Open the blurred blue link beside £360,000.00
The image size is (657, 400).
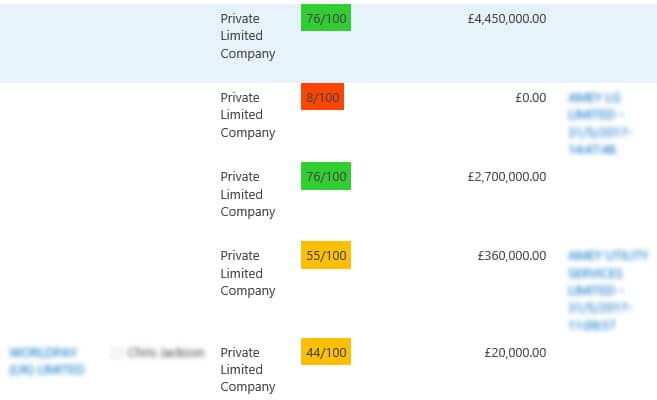(x=608, y=290)
